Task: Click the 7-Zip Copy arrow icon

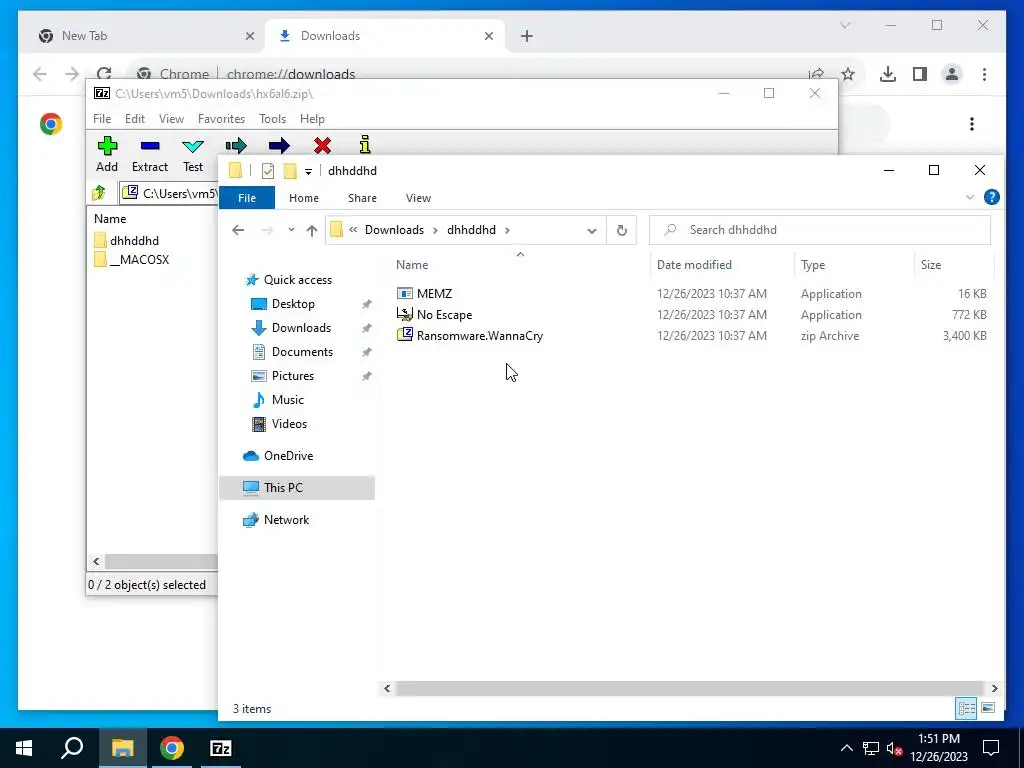Action: (236, 146)
